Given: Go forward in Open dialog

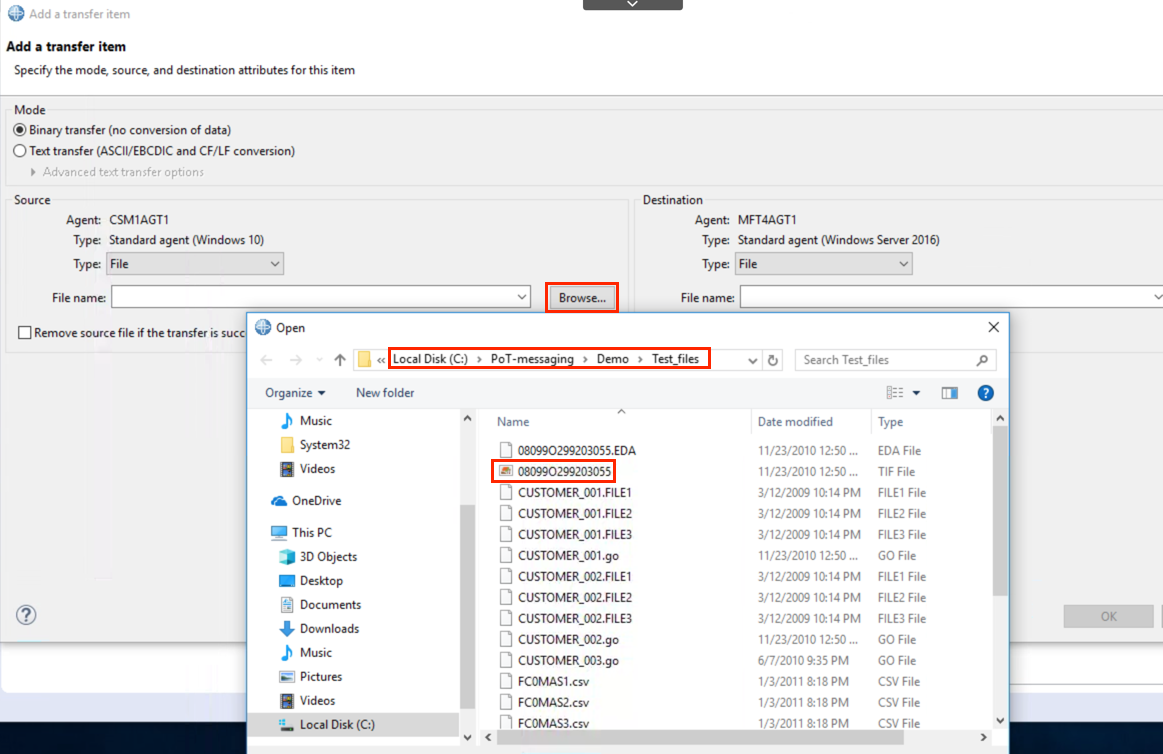Looking at the screenshot, I should point(296,360).
